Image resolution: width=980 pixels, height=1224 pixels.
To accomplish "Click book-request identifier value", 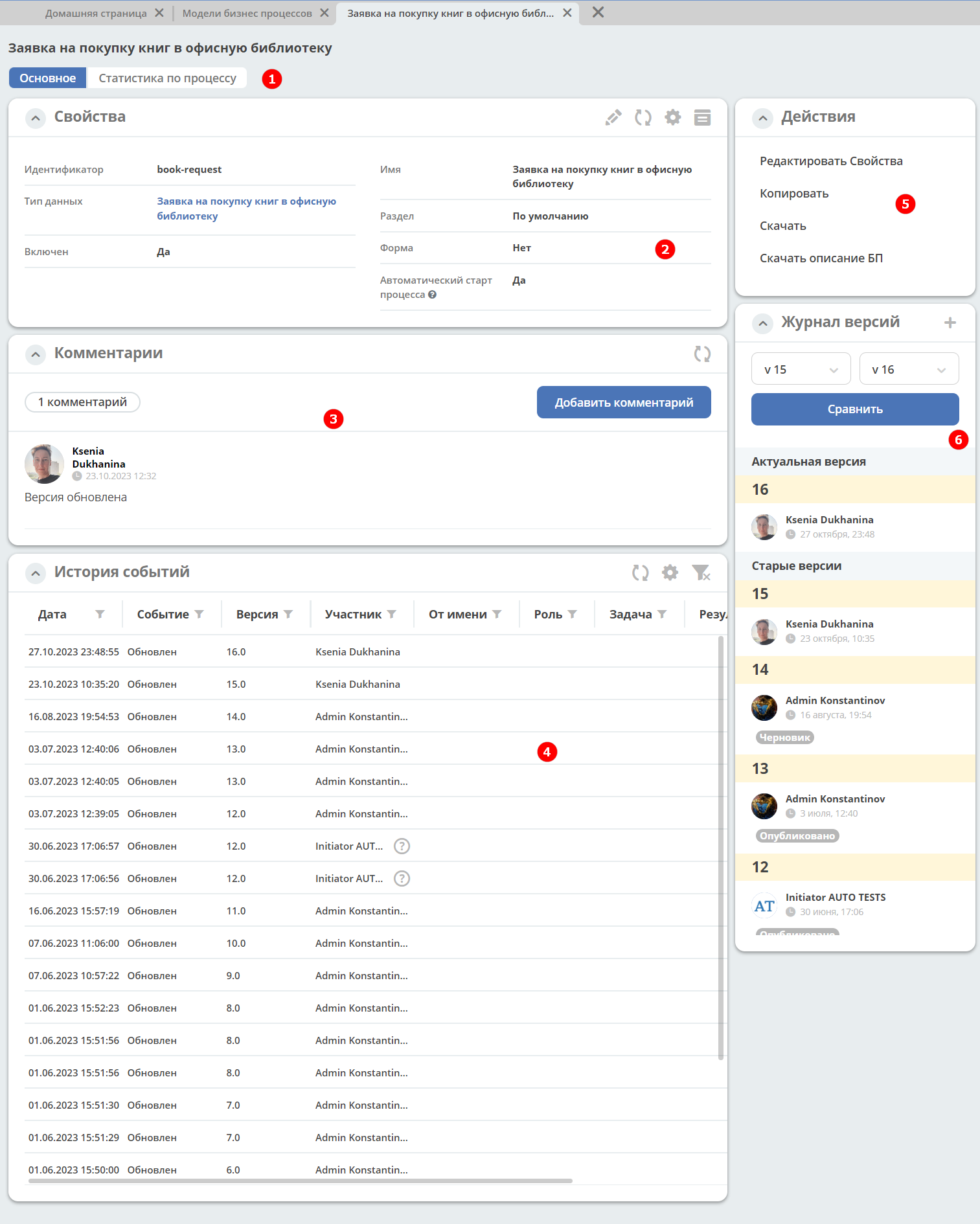I will (189, 170).
